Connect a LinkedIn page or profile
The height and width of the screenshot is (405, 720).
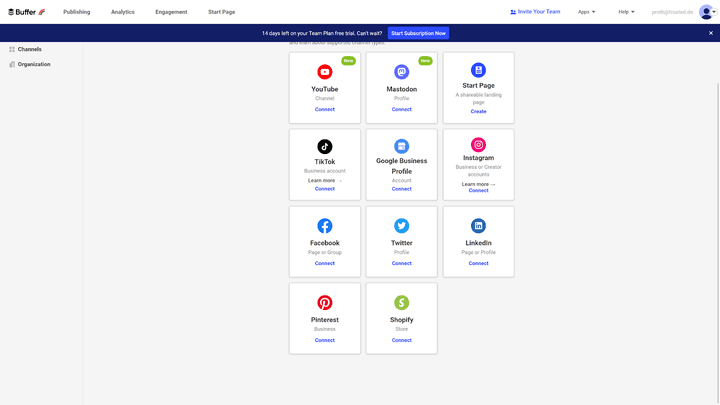tap(478, 263)
